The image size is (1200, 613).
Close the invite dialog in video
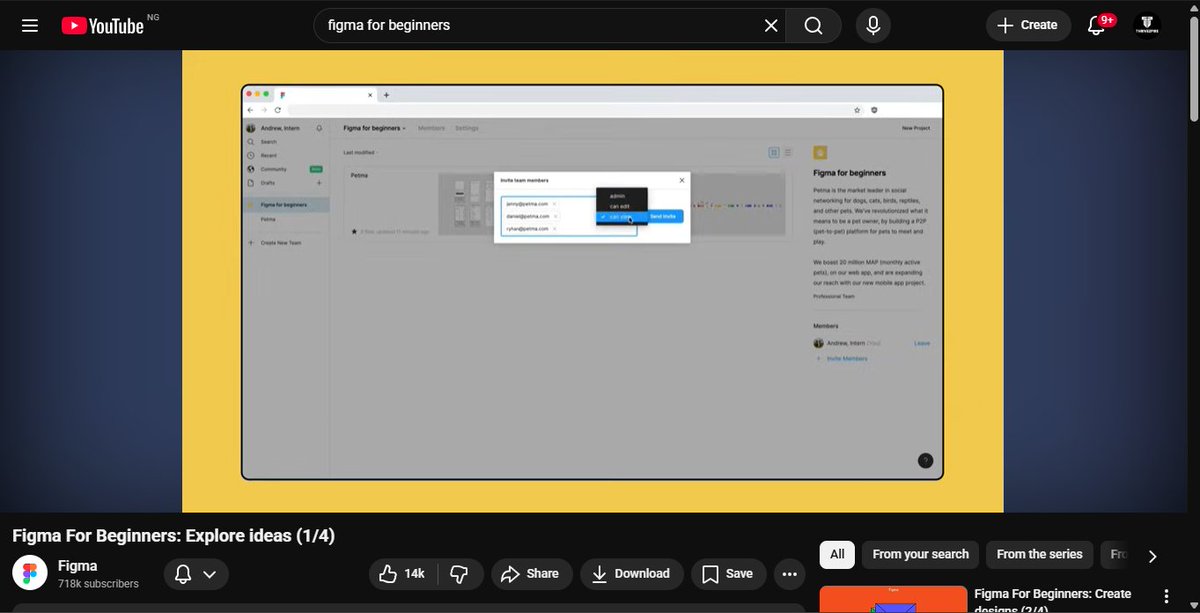pyautogui.click(x=682, y=180)
